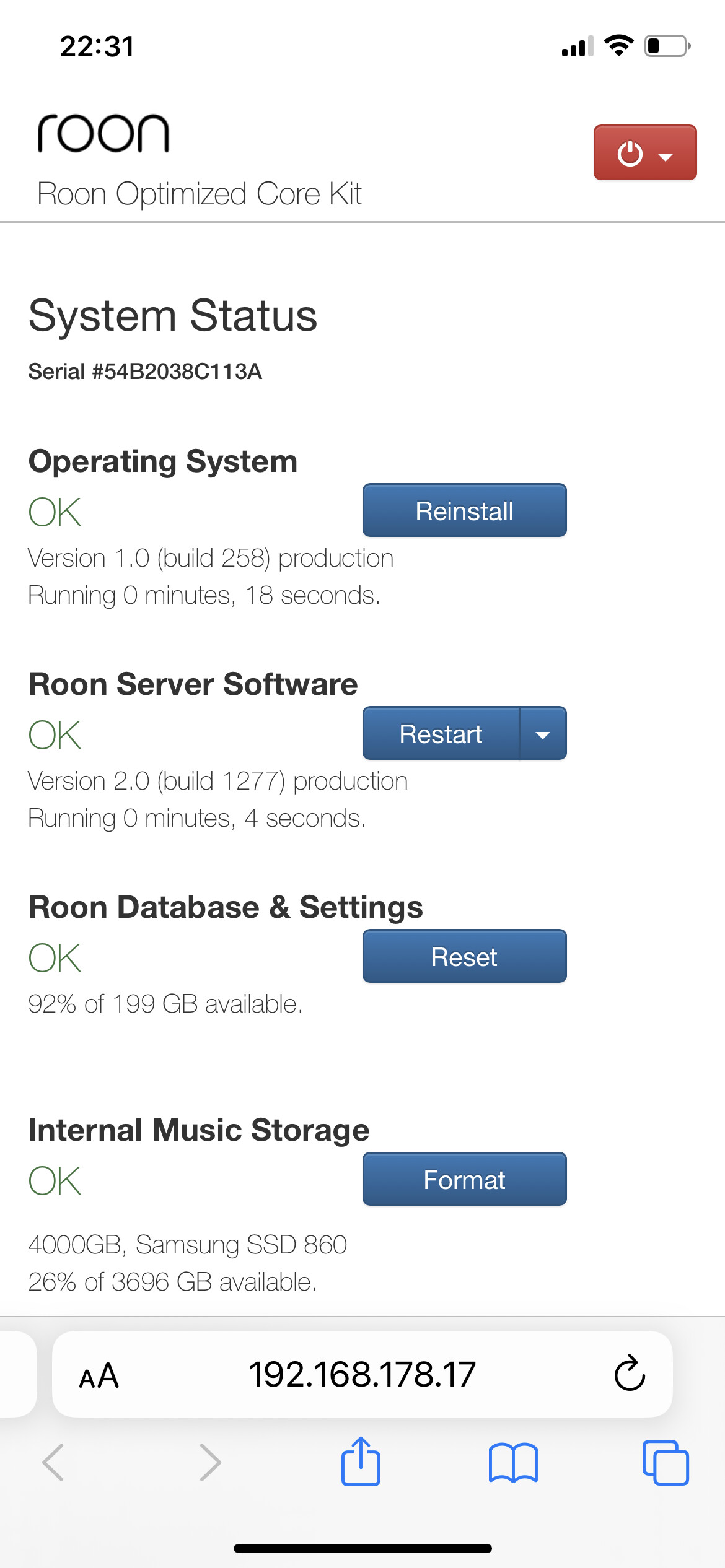Tap the home indicator bar at the bottom

click(362, 1548)
